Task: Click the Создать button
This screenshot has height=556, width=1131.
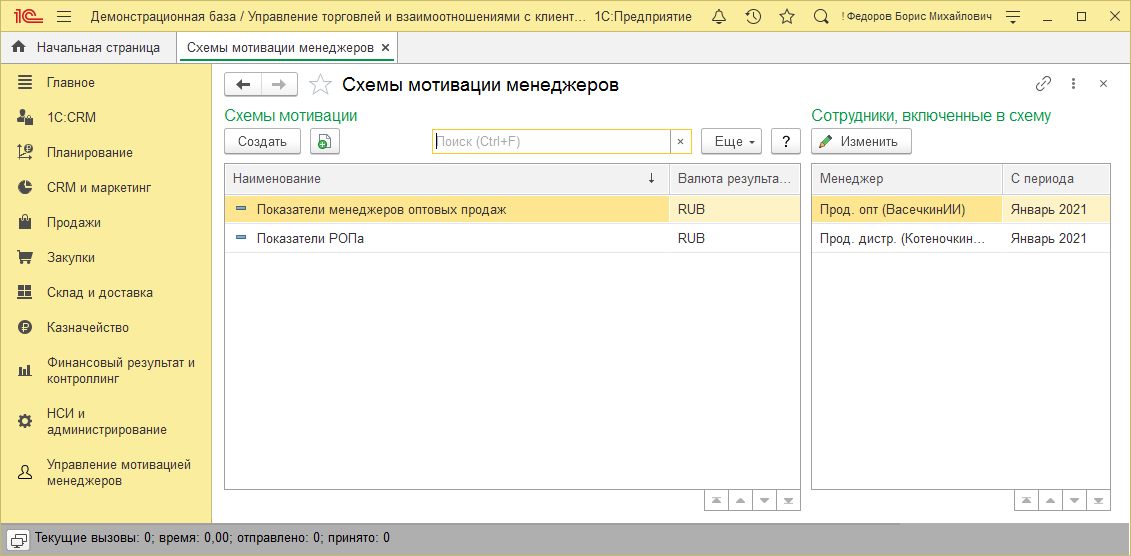Action: [x=263, y=141]
